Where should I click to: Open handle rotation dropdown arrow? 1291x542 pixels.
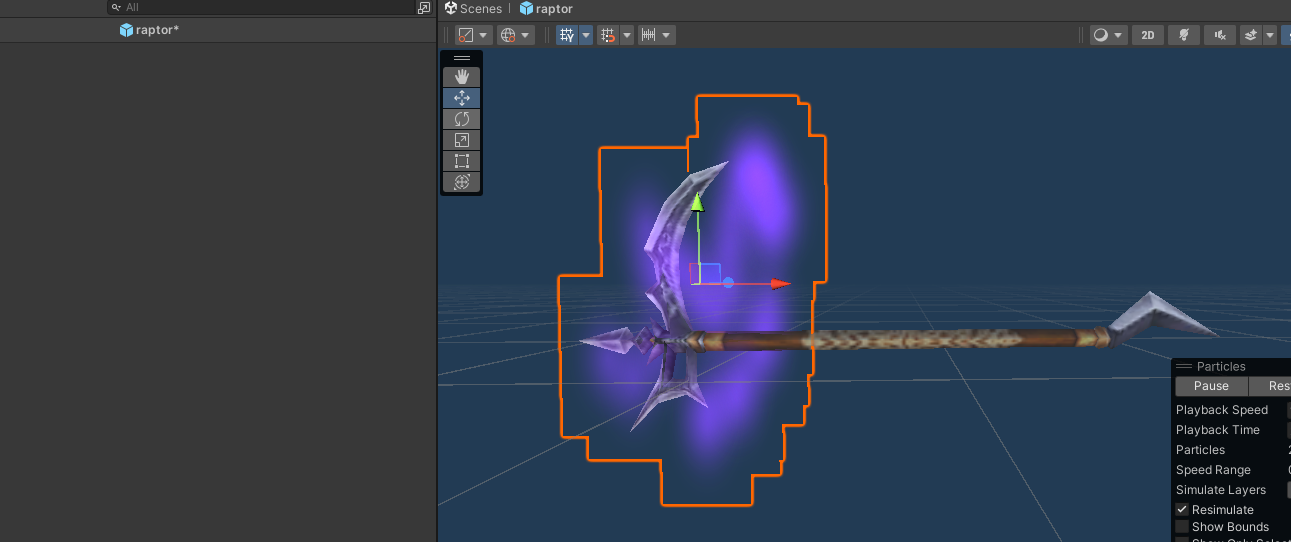pyautogui.click(x=527, y=35)
